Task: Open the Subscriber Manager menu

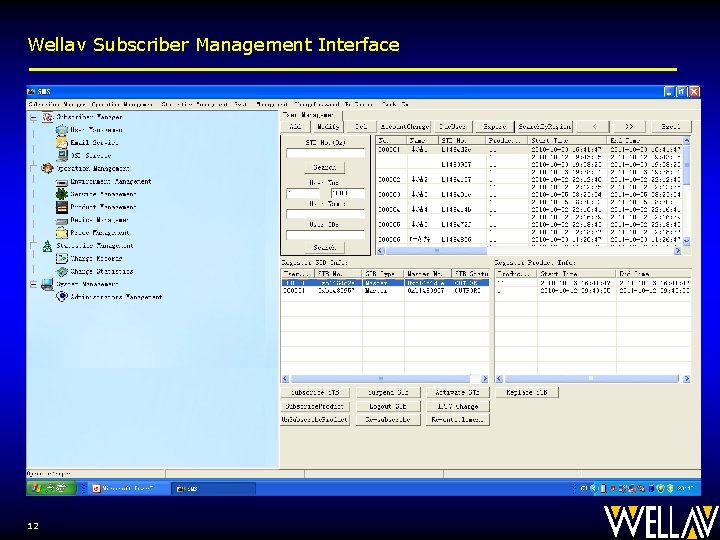Action: click(x=57, y=105)
